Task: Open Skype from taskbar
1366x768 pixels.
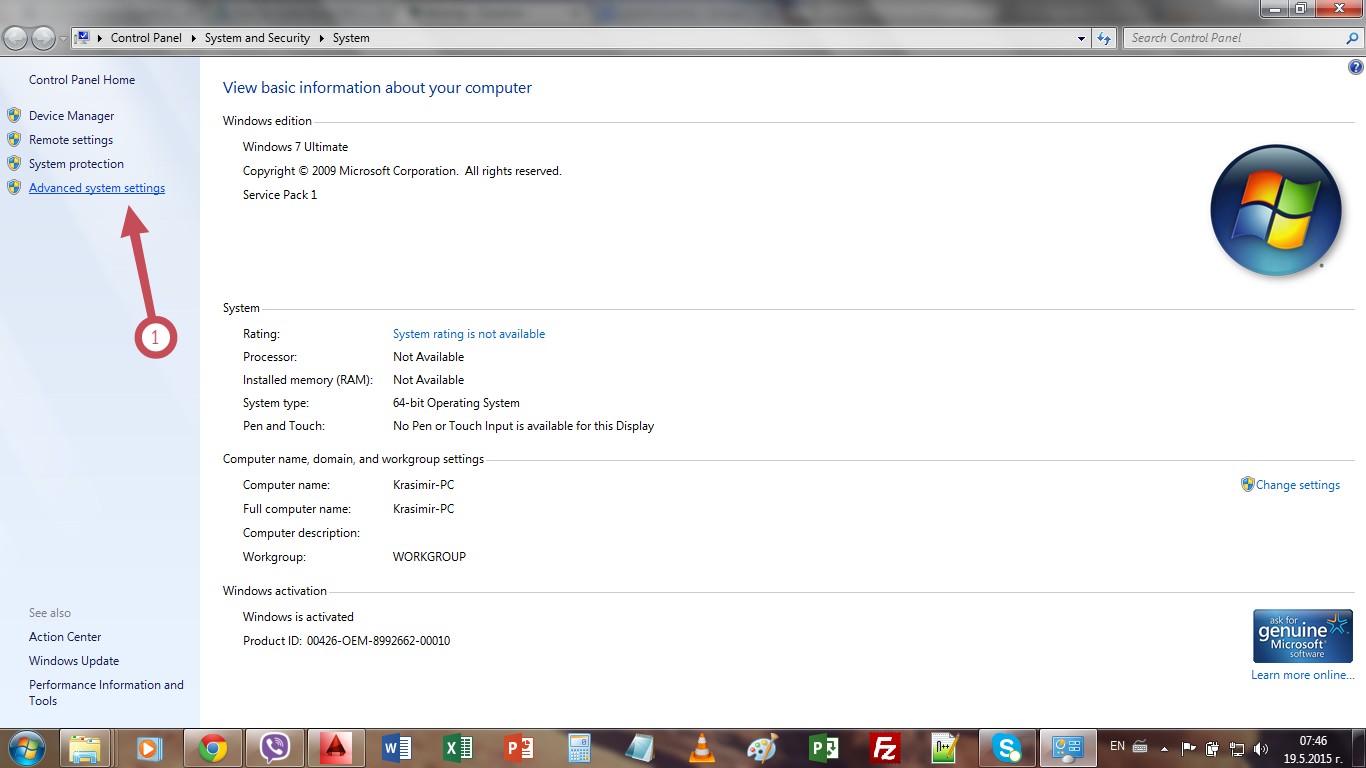Action: point(1007,748)
